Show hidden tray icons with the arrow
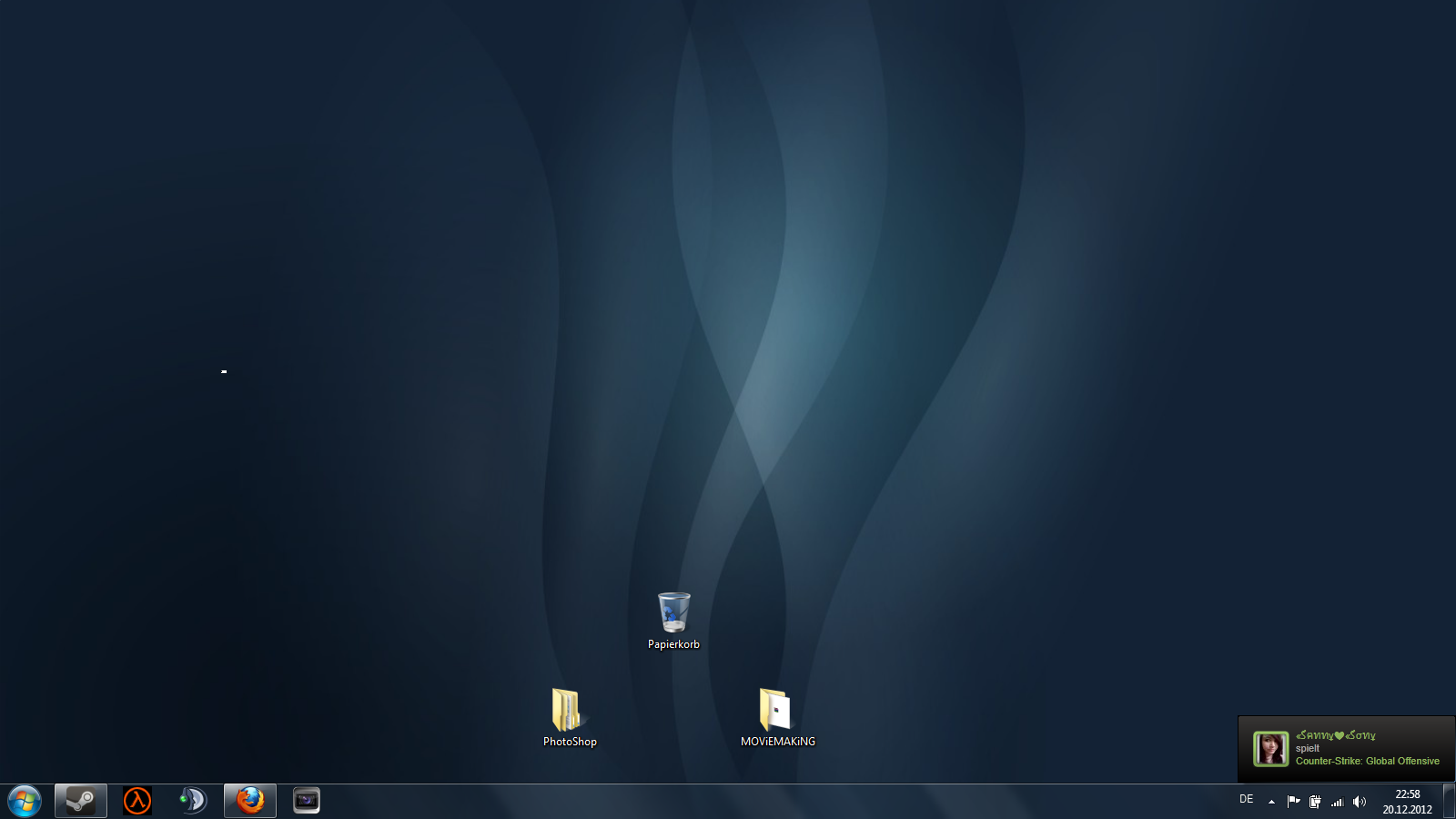The width and height of the screenshot is (1456, 819). tap(1271, 802)
